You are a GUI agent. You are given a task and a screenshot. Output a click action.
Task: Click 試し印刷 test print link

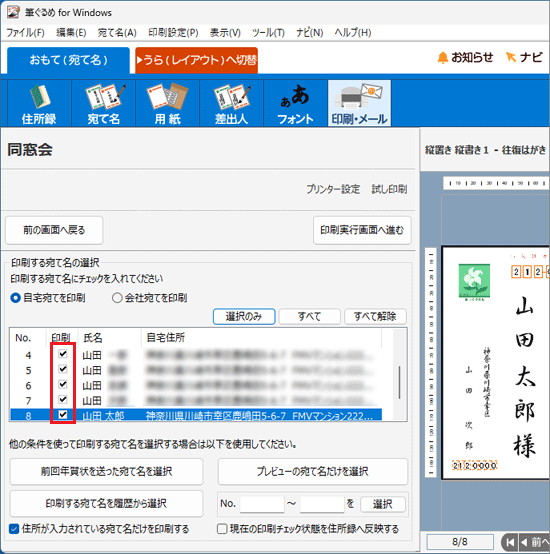coord(389,189)
